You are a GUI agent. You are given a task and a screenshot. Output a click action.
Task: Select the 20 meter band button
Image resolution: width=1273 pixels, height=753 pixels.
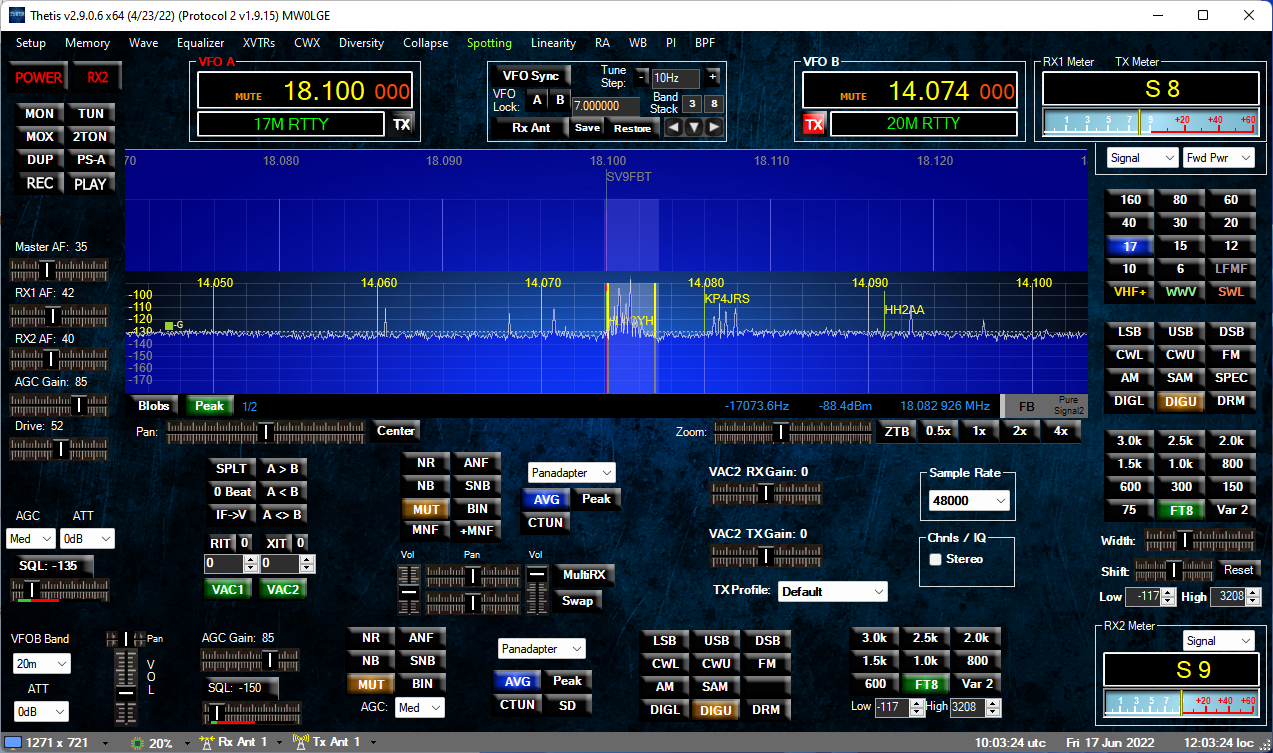click(x=1231, y=222)
